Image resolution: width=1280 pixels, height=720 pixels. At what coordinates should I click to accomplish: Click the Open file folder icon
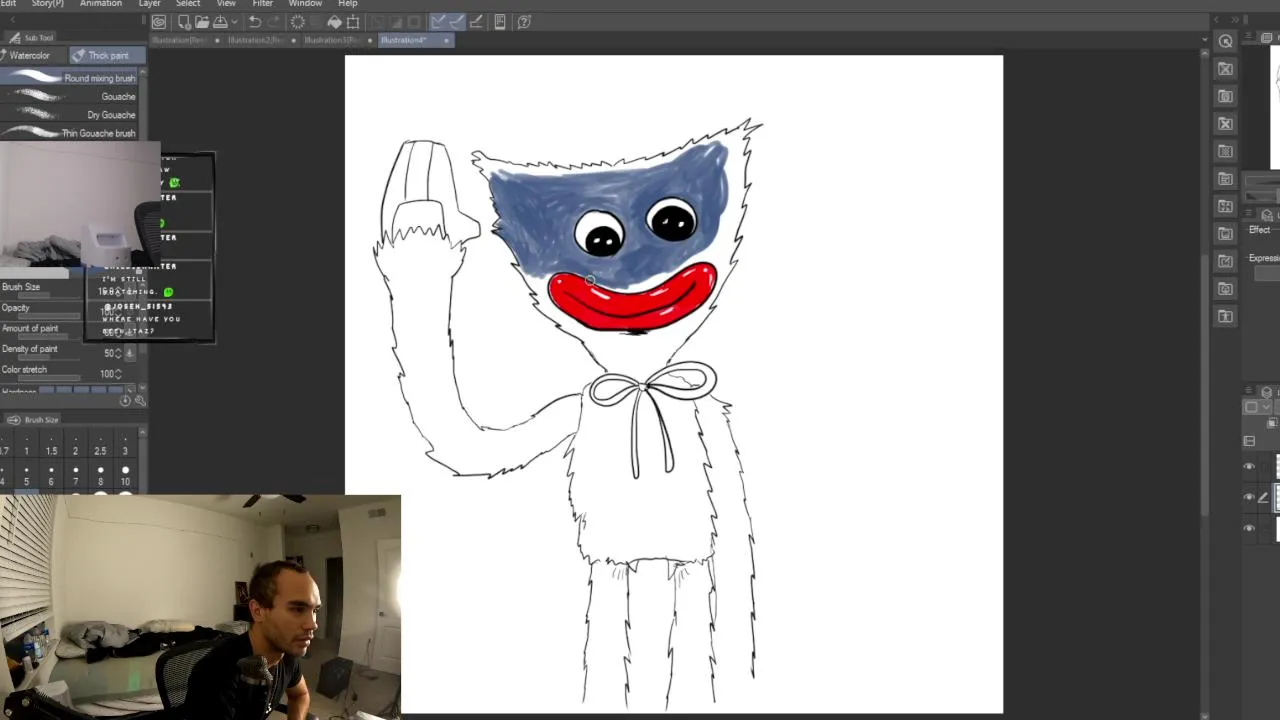click(x=202, y=22)
